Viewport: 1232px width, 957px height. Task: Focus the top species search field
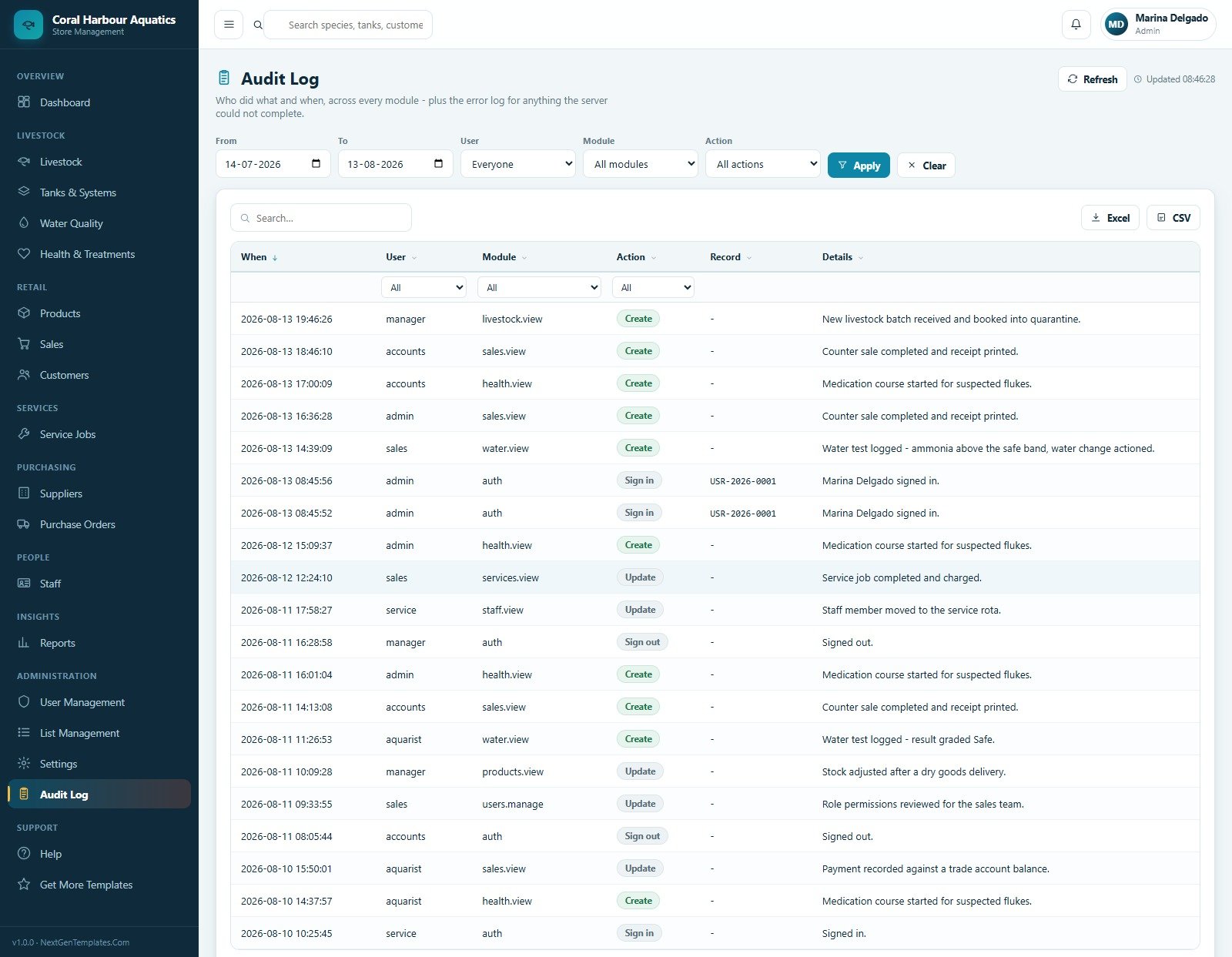pos(348,25)
